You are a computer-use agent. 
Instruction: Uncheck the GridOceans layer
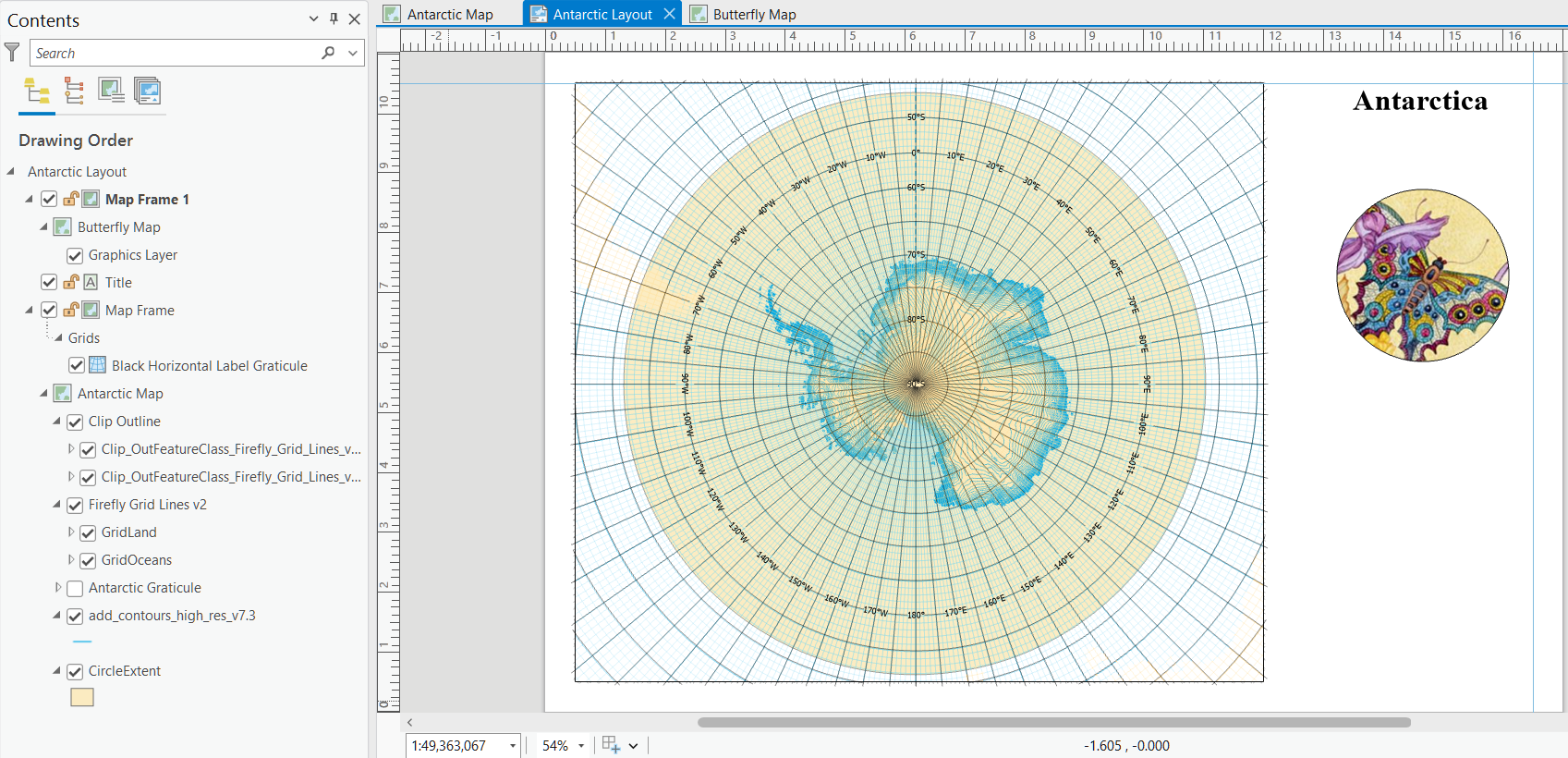(88, 560)
